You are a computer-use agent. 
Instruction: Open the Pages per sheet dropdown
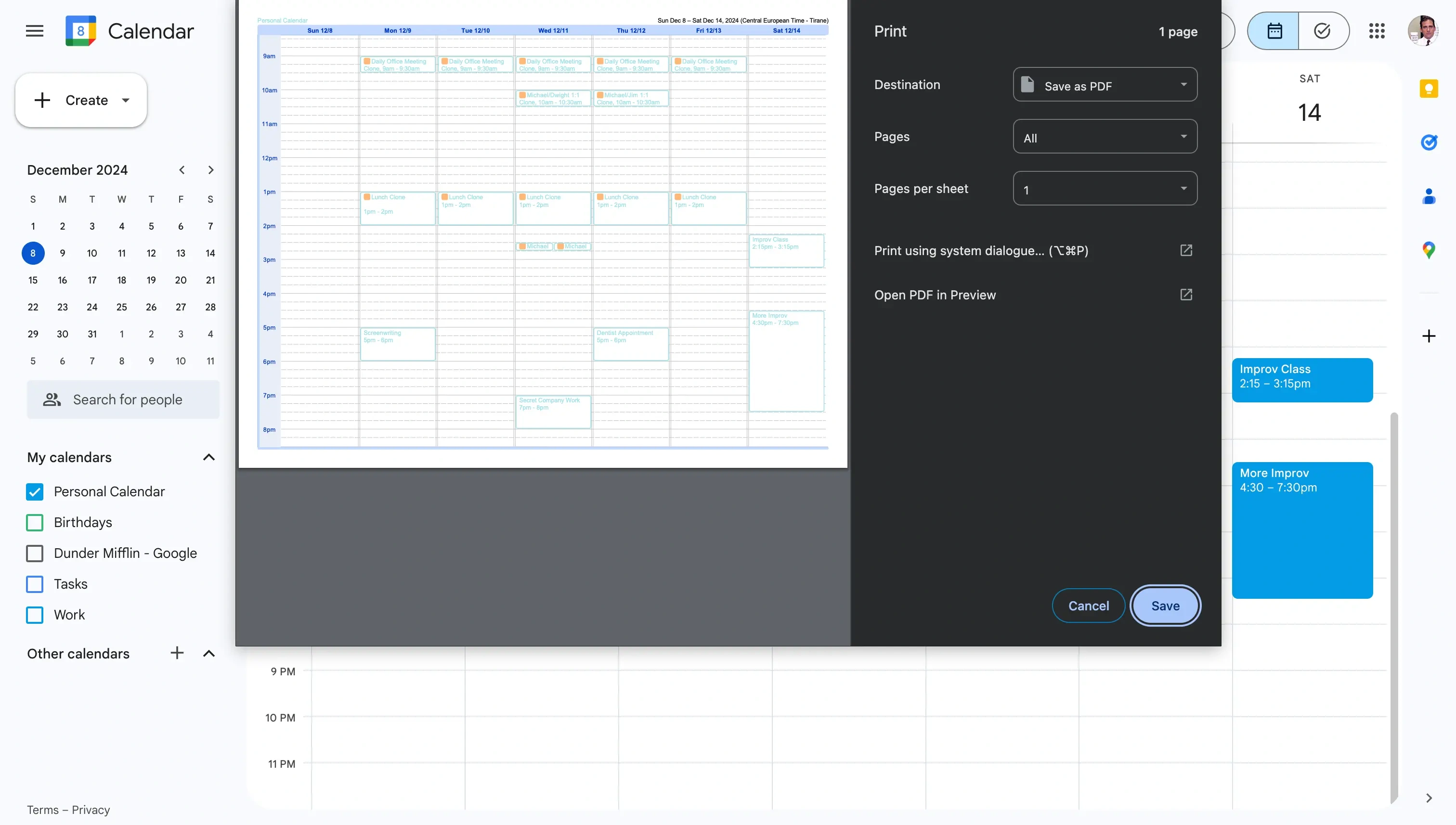(x=1105, y=189)
